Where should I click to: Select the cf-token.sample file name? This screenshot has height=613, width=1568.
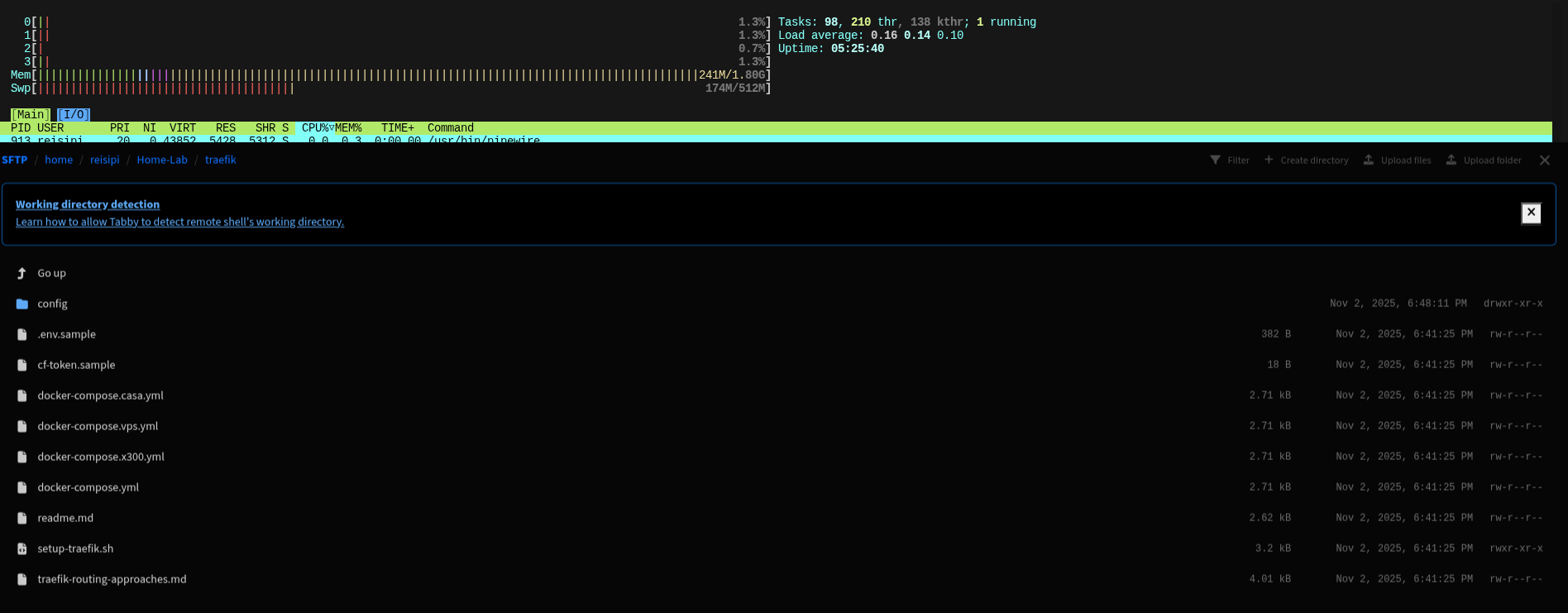click(76, 365)
